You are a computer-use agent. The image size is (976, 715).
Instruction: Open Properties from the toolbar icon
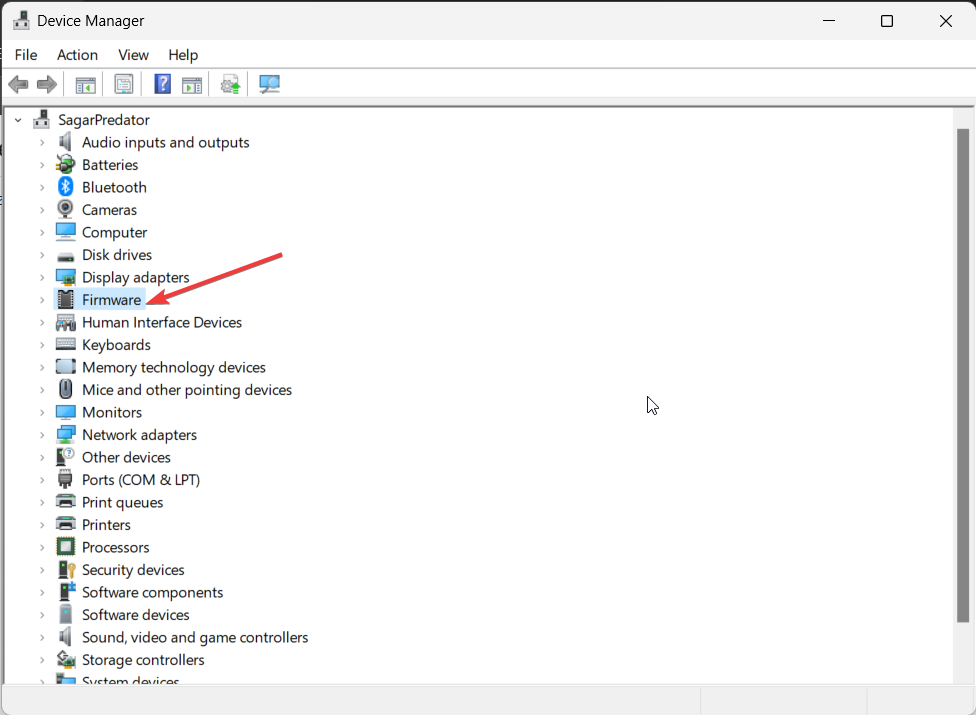click(124, 84)
